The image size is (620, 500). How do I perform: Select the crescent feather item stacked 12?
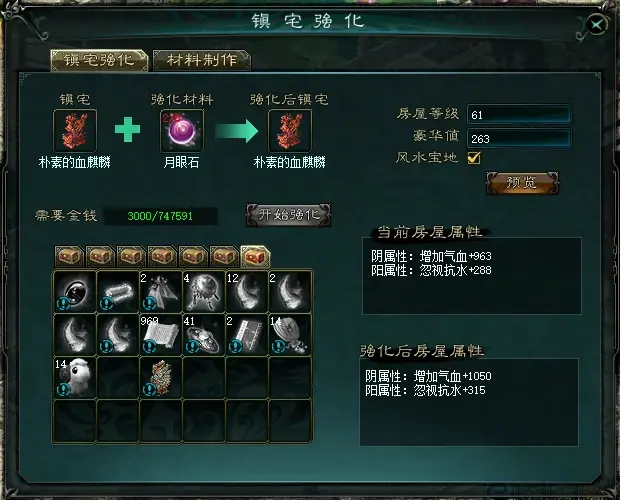(x=247, y=291)
